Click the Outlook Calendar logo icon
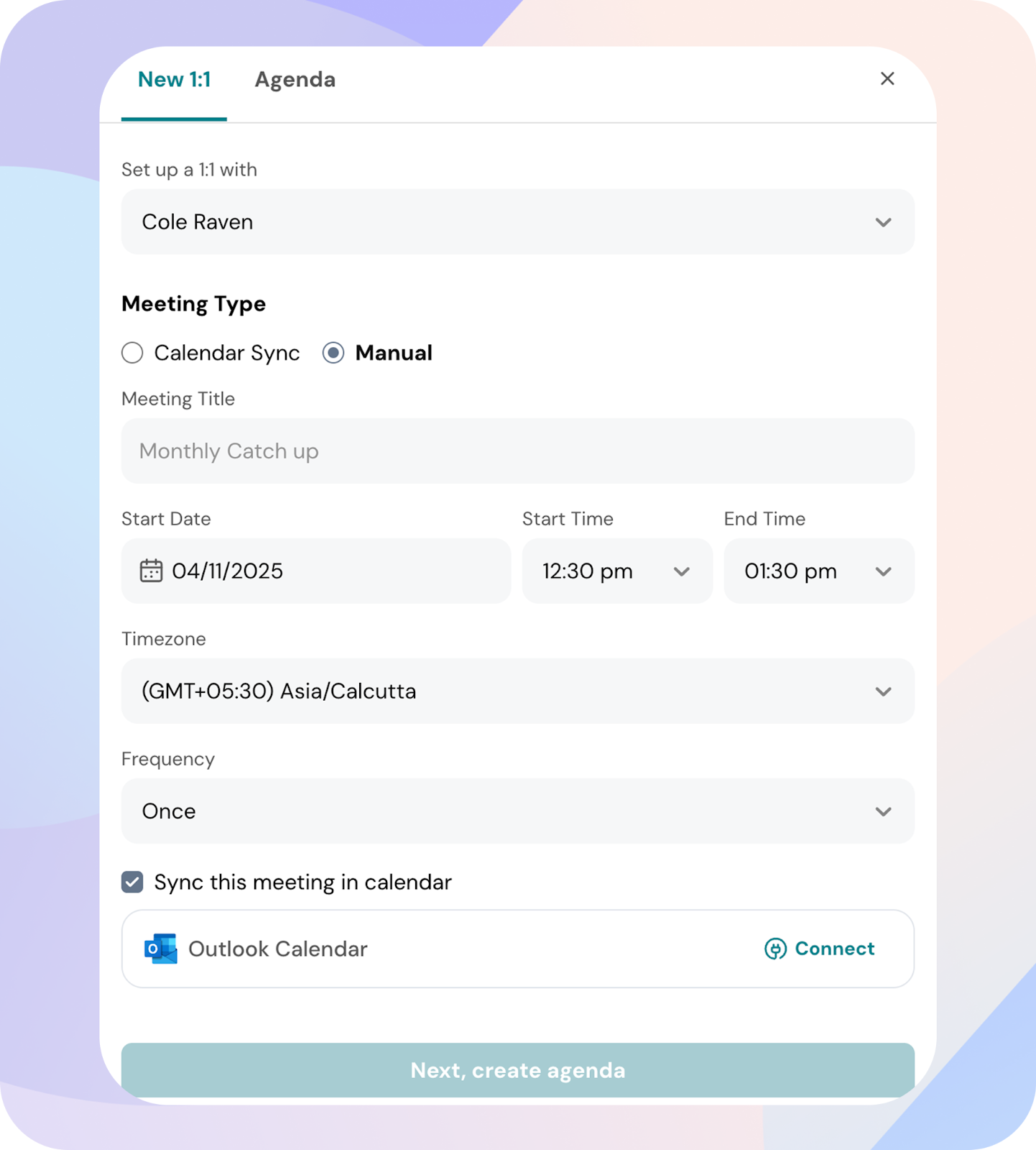 coord(161,949)
